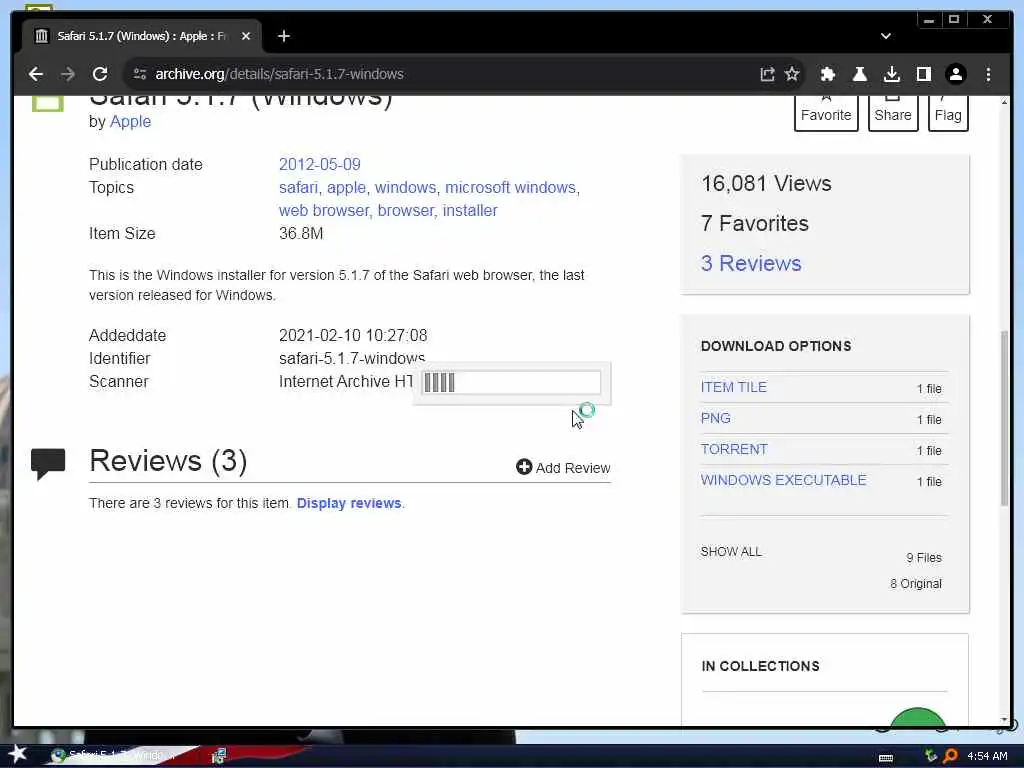Click the Reviews speech bubble icon
The image size is (1024, 768).
48,464
